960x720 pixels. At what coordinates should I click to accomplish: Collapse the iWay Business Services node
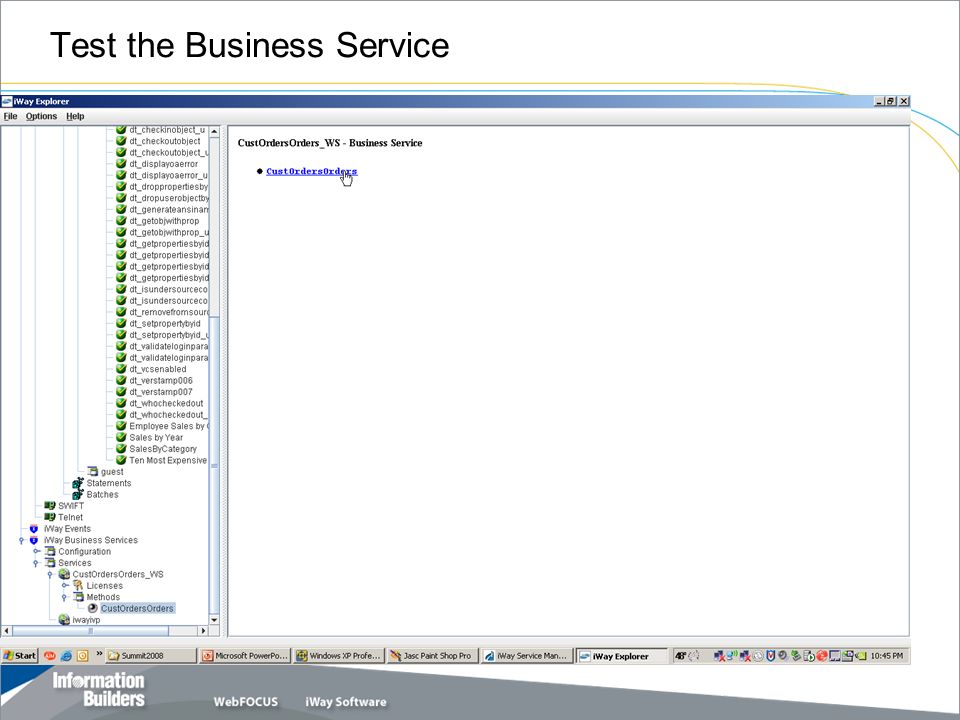21,541
